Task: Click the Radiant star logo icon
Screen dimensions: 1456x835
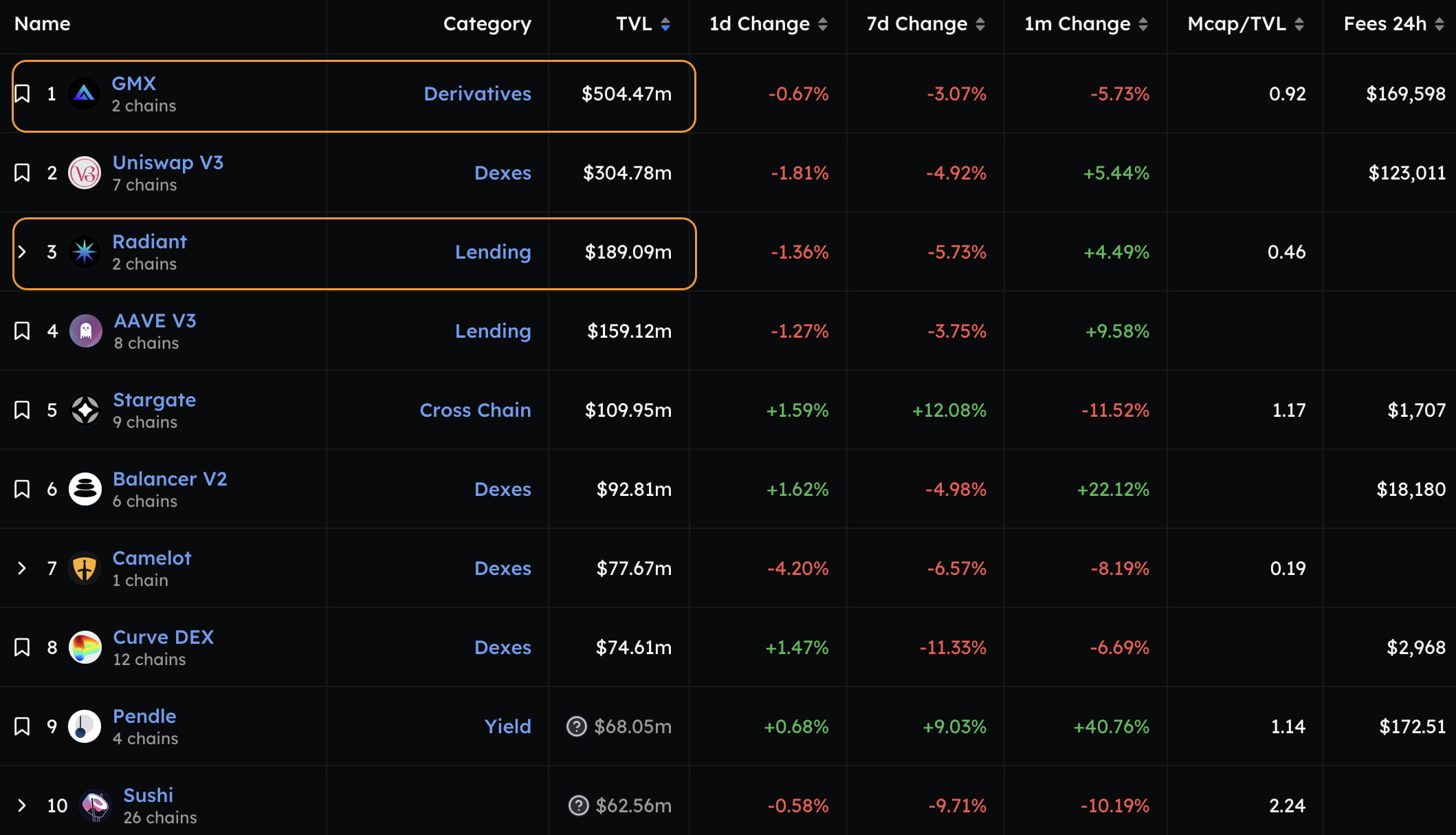Action: coord(85,252)
